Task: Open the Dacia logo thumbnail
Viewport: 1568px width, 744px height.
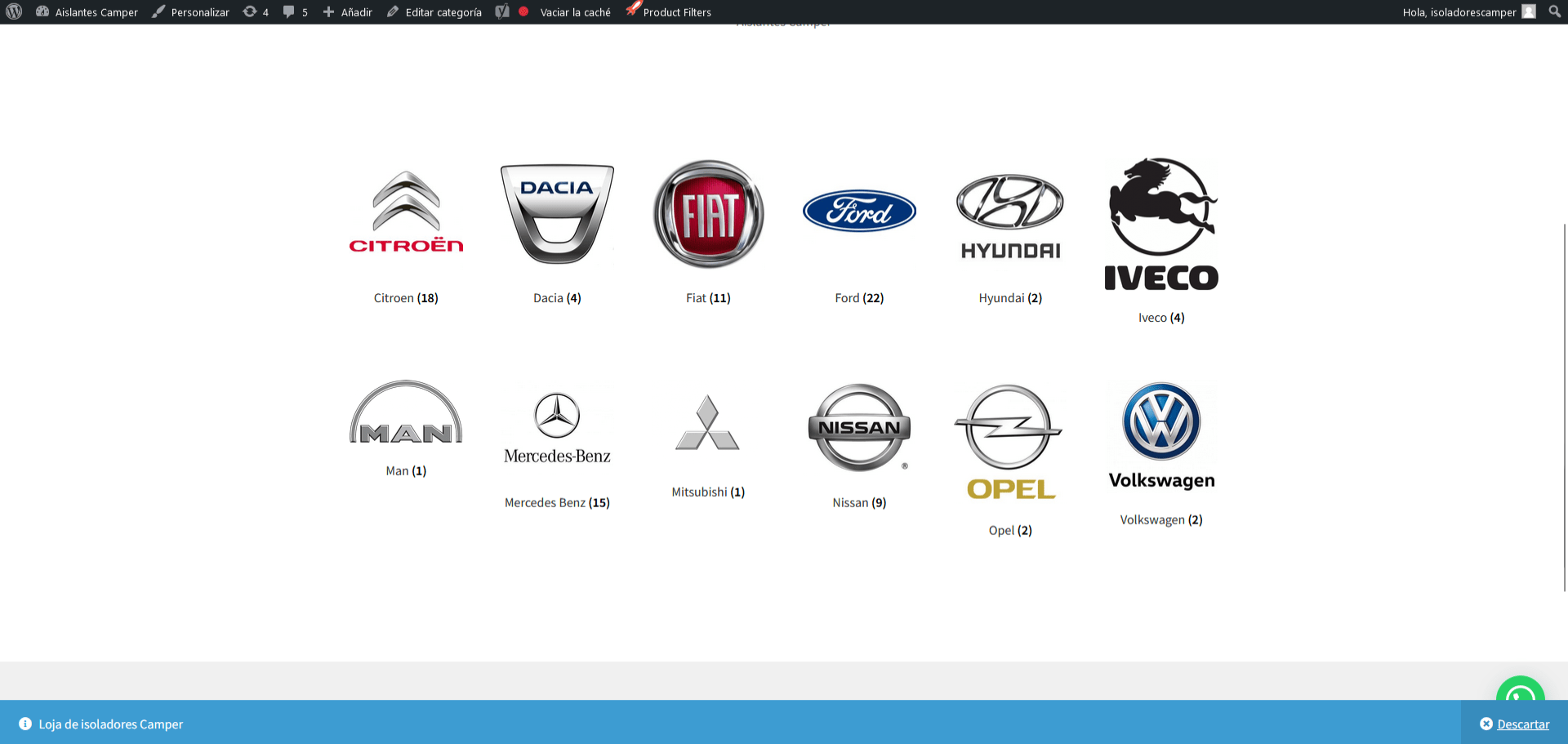Action: 557,213
